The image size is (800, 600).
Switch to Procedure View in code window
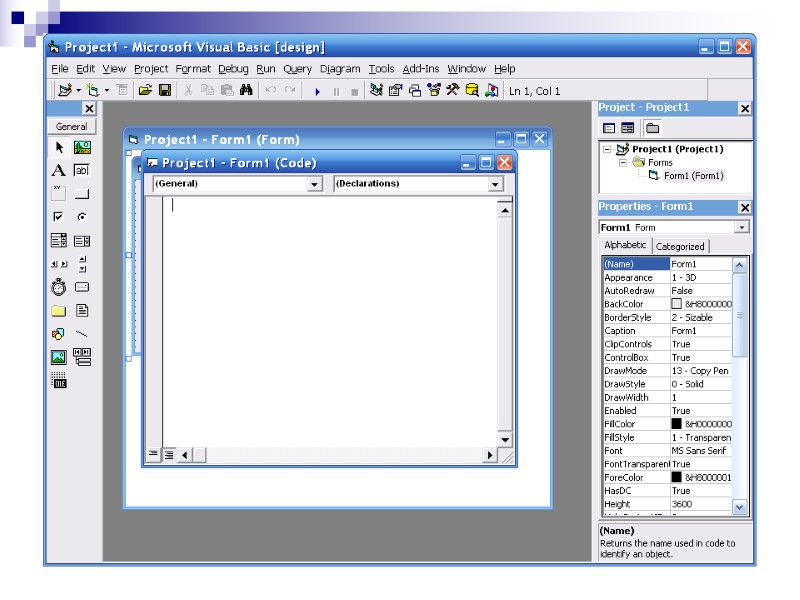click(153, 454)
